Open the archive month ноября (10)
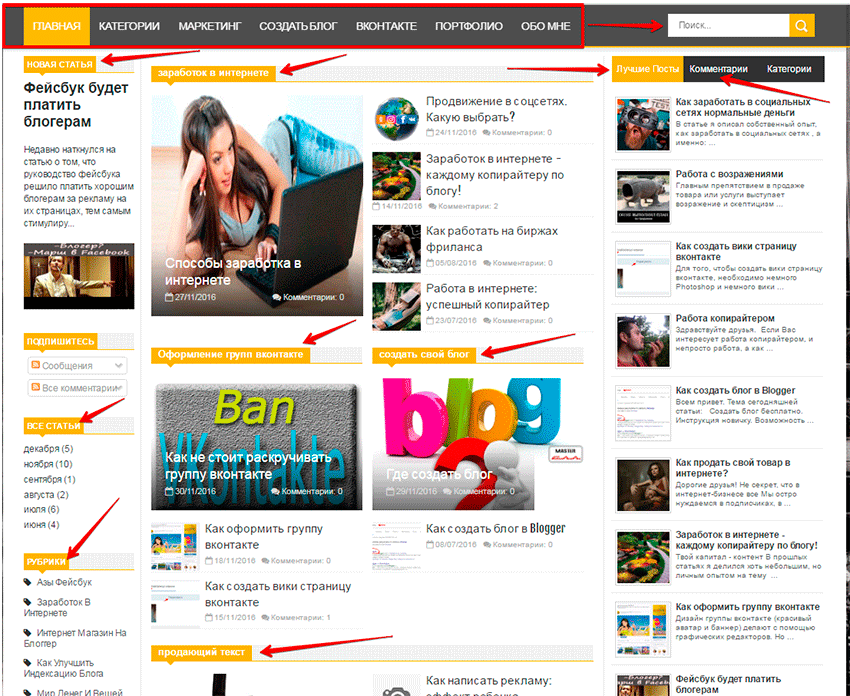Image resolution: width=850 pixels, height=696 pixels. 48,464
